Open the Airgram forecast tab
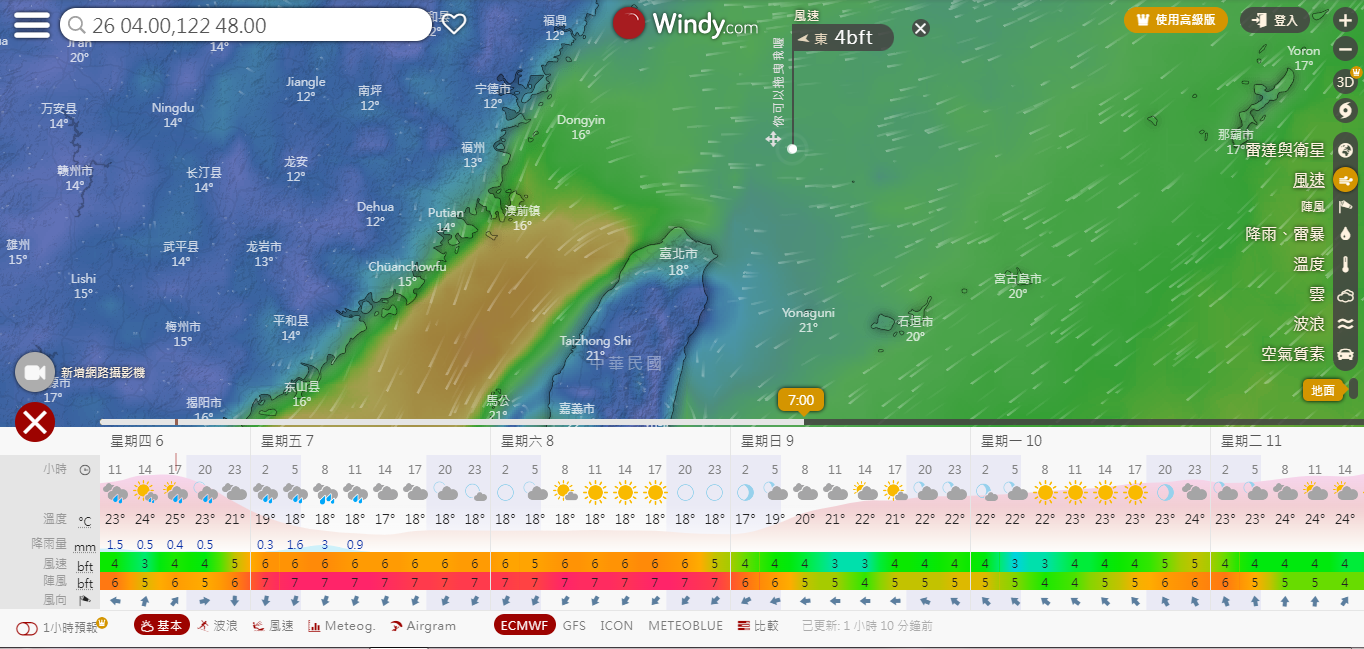 click(423, 626)
